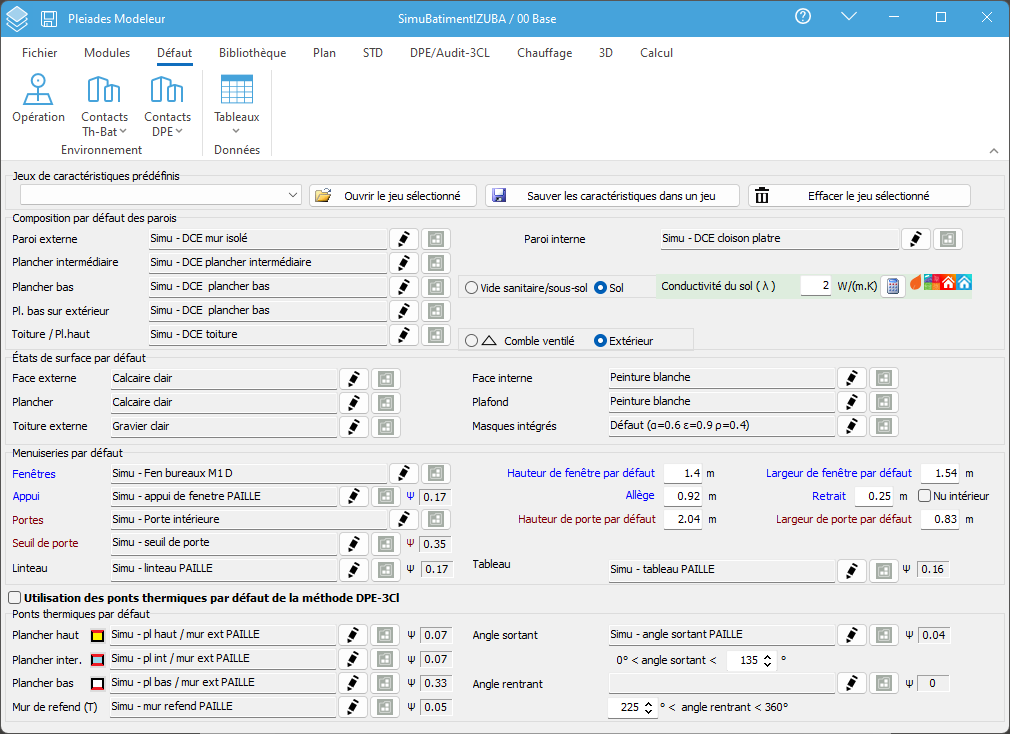Viewport: 1010px width, 734px height.
Task: Select Comble ventilé radio option
Action: pyautogui.click(x=472, y=341)
